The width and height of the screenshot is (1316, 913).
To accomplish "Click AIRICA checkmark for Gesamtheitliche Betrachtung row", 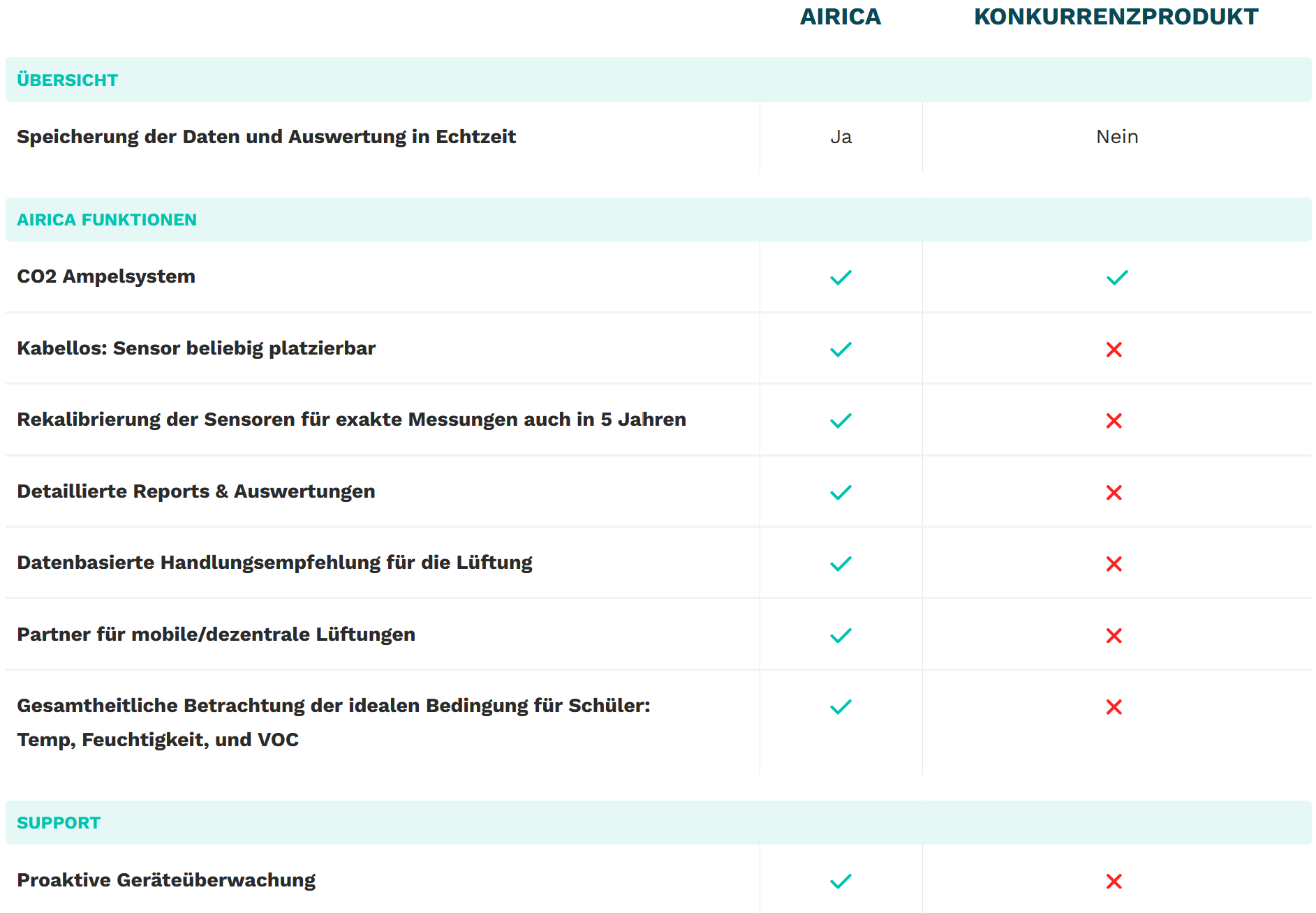I will point(841,706).
